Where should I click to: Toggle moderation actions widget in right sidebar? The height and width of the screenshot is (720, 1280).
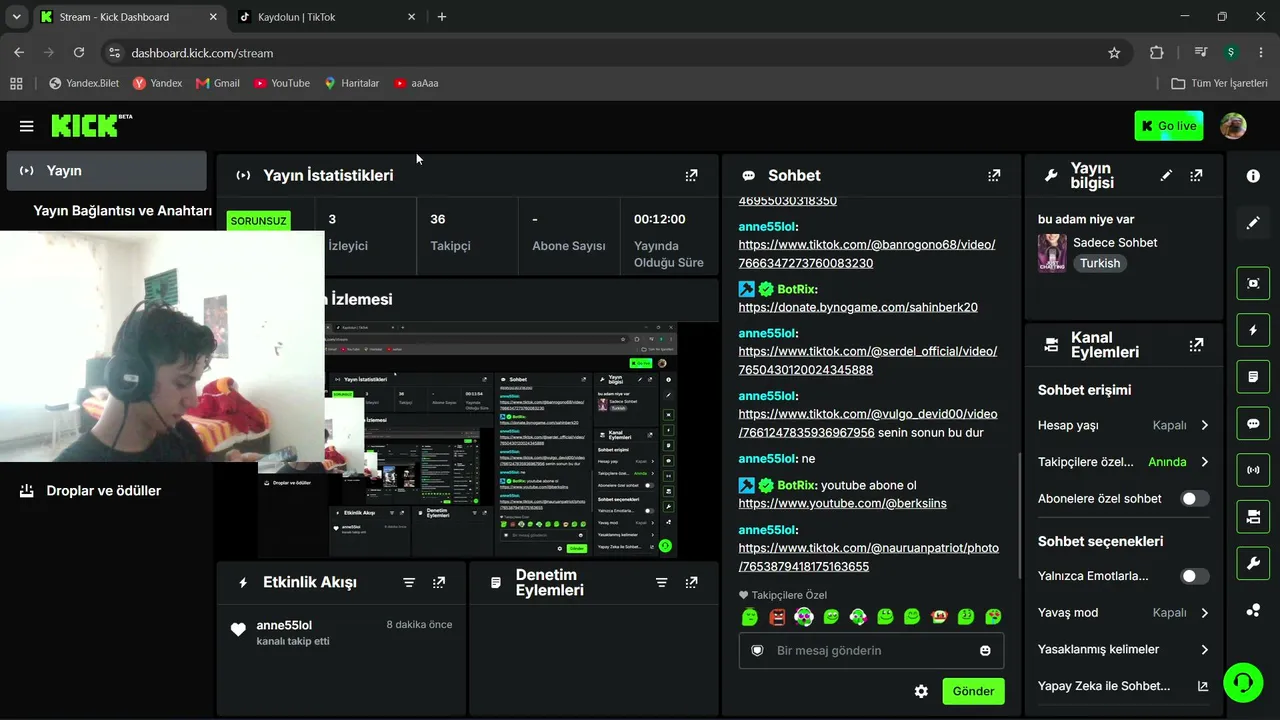pos(1253,376)
